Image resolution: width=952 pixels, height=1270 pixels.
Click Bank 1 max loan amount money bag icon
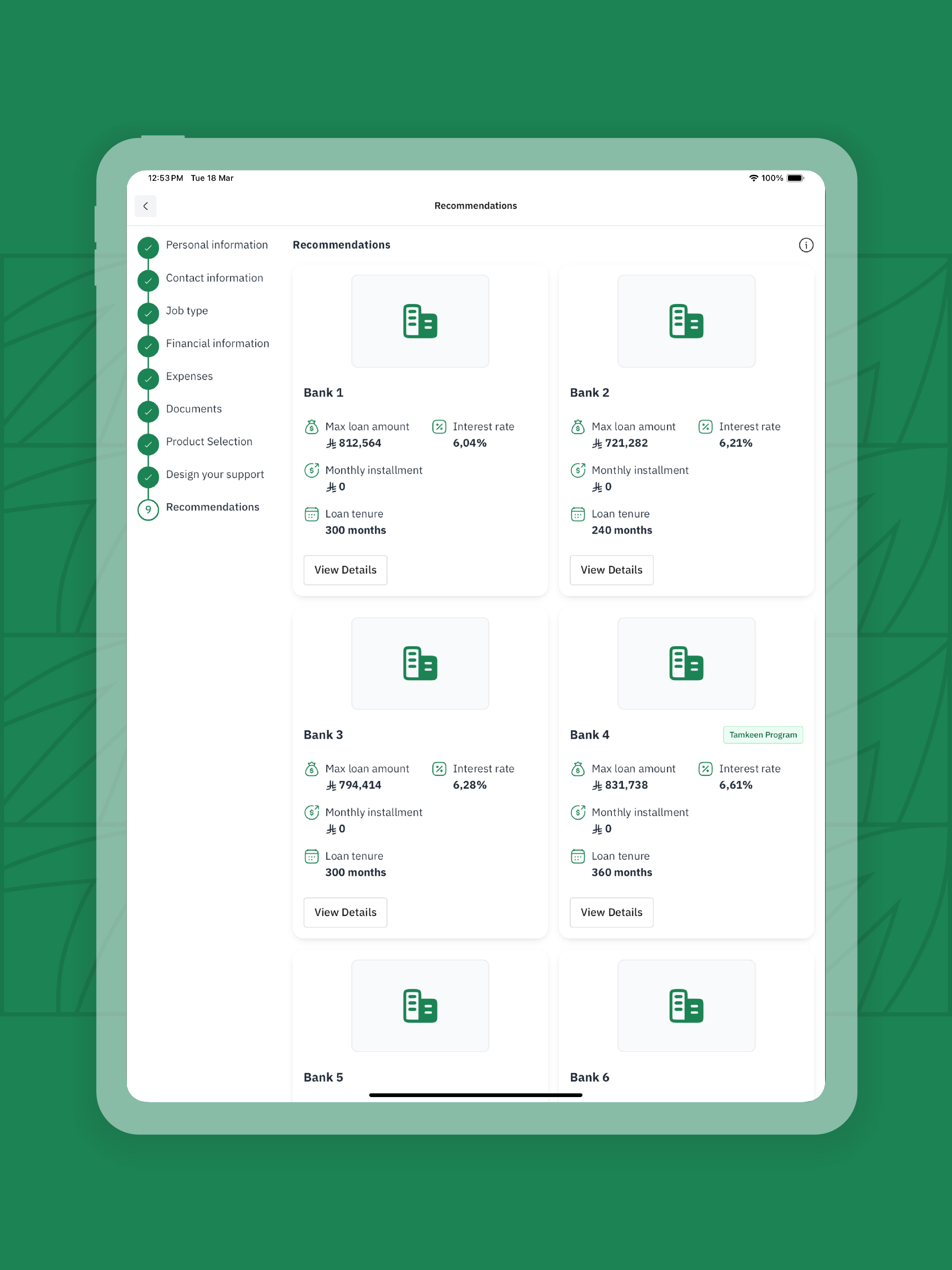pyautogui.click(x=311, y=427)
